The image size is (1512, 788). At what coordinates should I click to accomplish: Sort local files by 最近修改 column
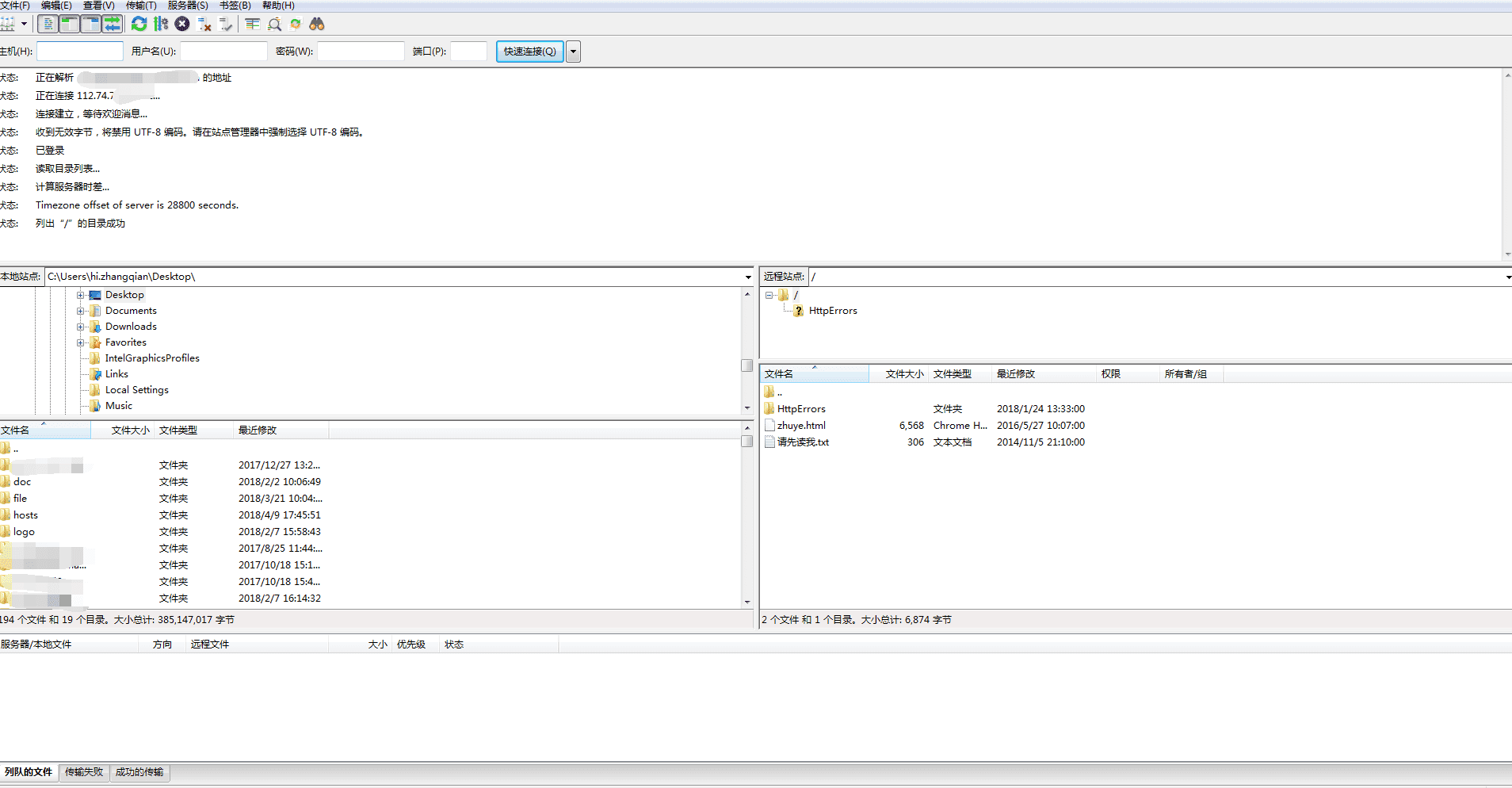click(x=281, y=430)
